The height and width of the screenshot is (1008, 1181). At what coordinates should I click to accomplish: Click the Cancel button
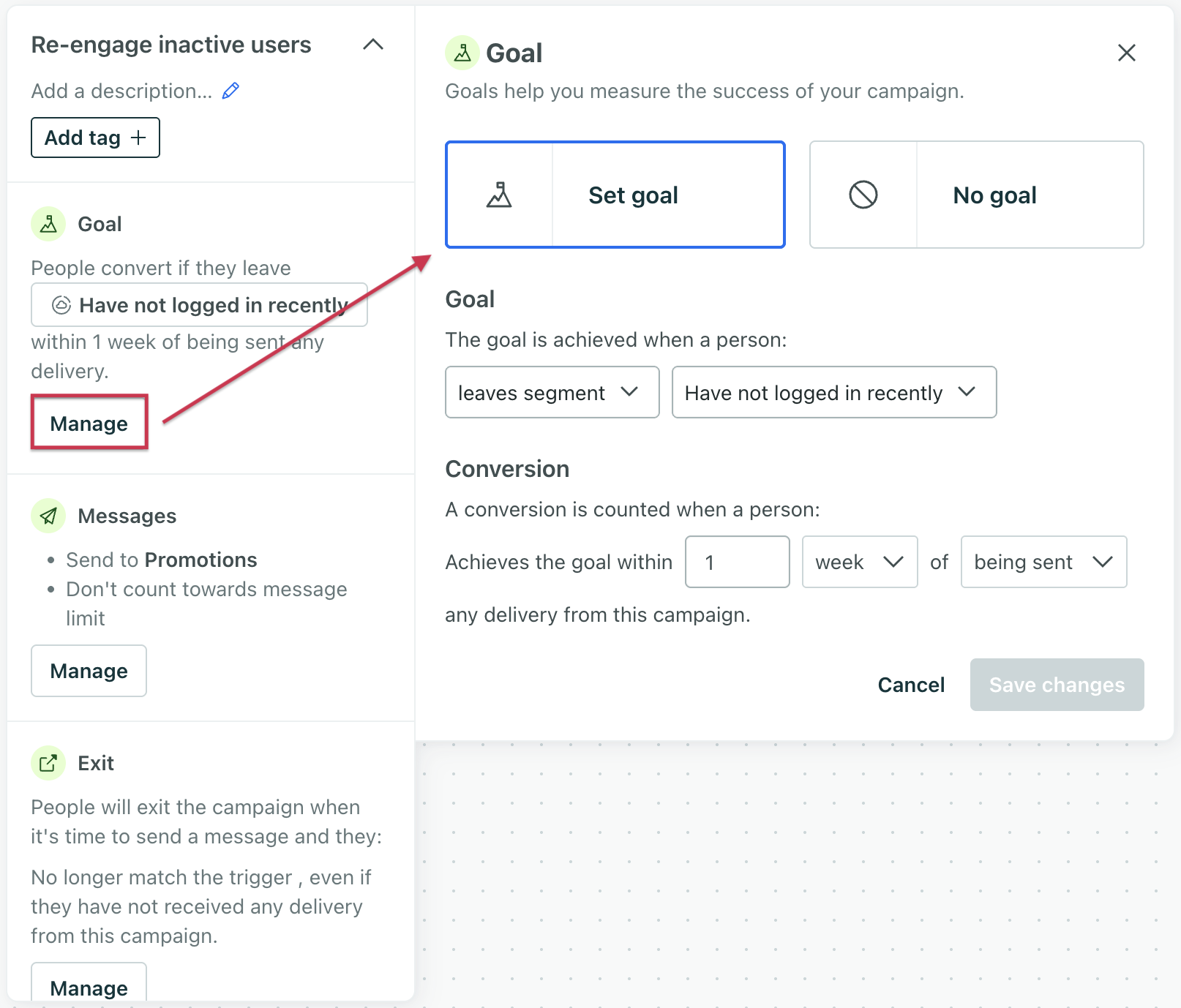[x=911, y=685]
